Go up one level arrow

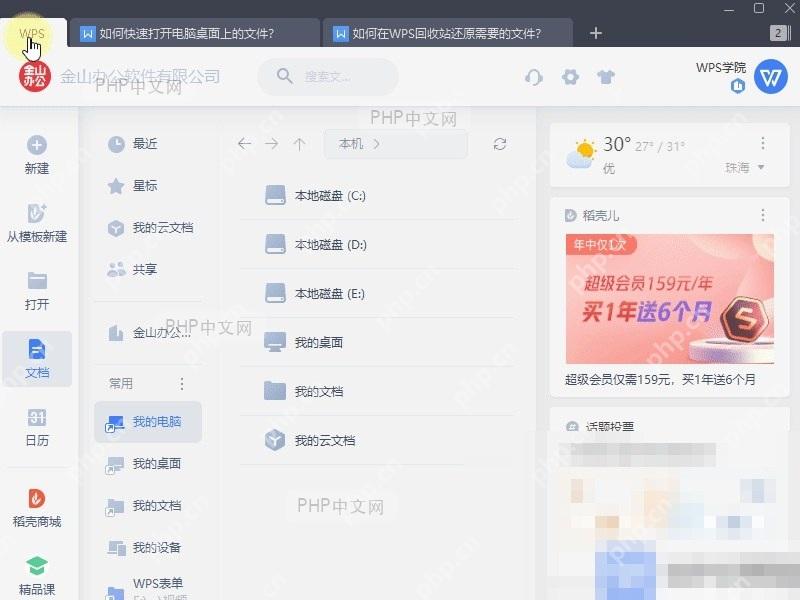pos(299,144)
